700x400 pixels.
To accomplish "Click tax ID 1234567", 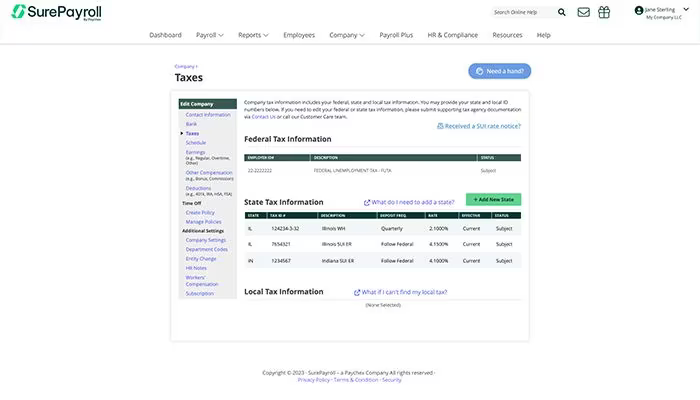I will pos(281,261).
